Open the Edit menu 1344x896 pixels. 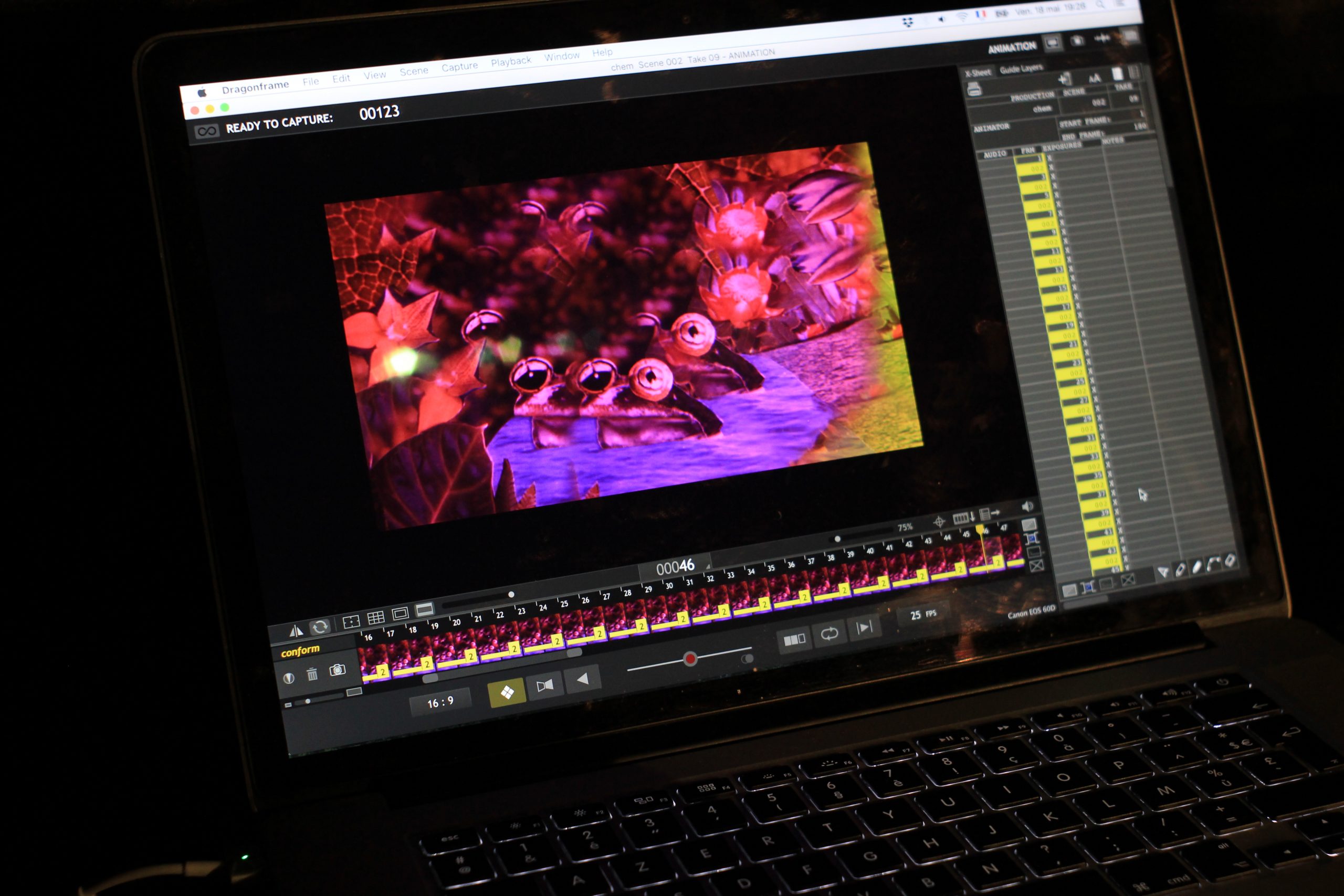click(x=341, y=78)
